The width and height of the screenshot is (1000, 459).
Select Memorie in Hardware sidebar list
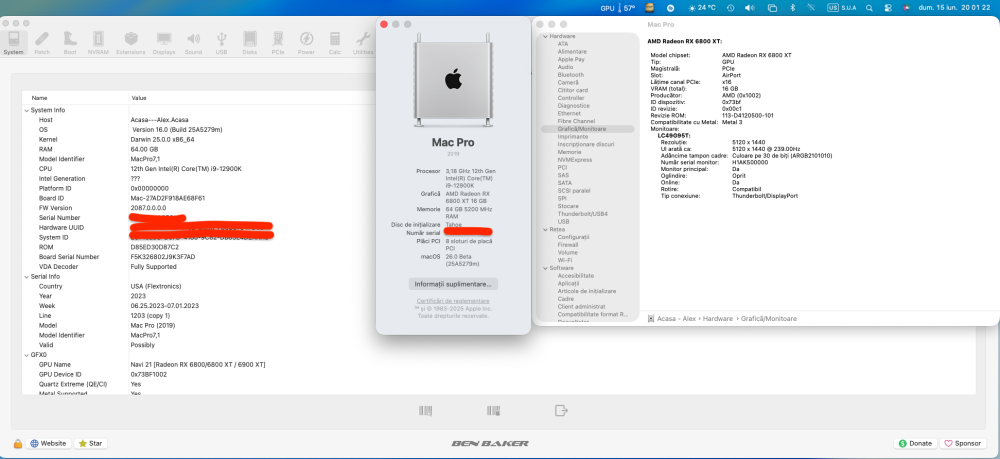point(570,152)
